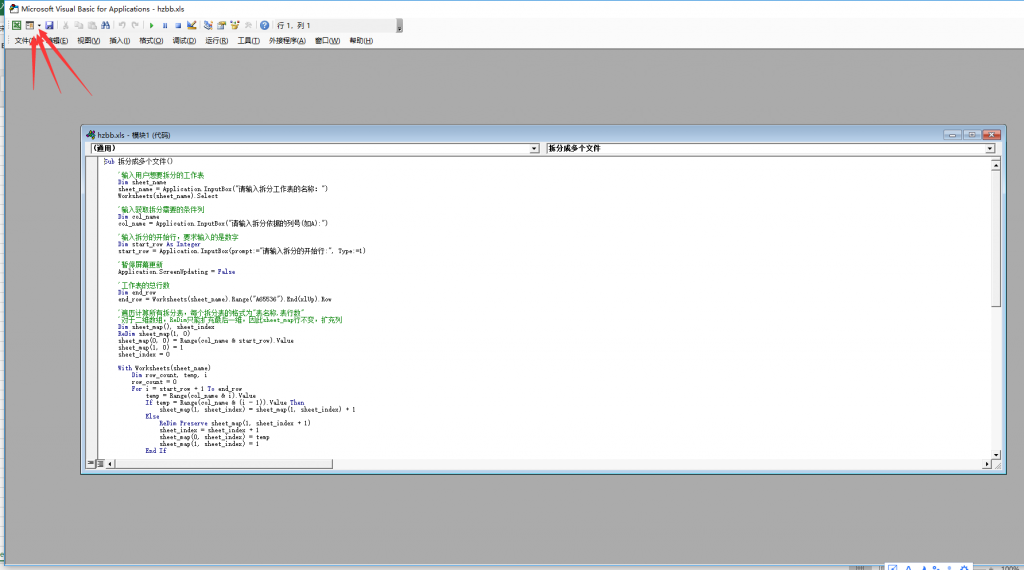The width and height of the screenshot is (1024, 570).
Task: Open Project Explorer from toolbar icon
Action: 207,25
